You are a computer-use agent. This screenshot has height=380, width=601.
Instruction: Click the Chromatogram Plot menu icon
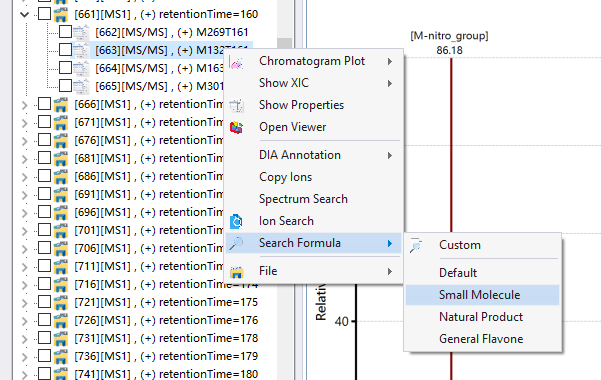[x=236, y=62]
